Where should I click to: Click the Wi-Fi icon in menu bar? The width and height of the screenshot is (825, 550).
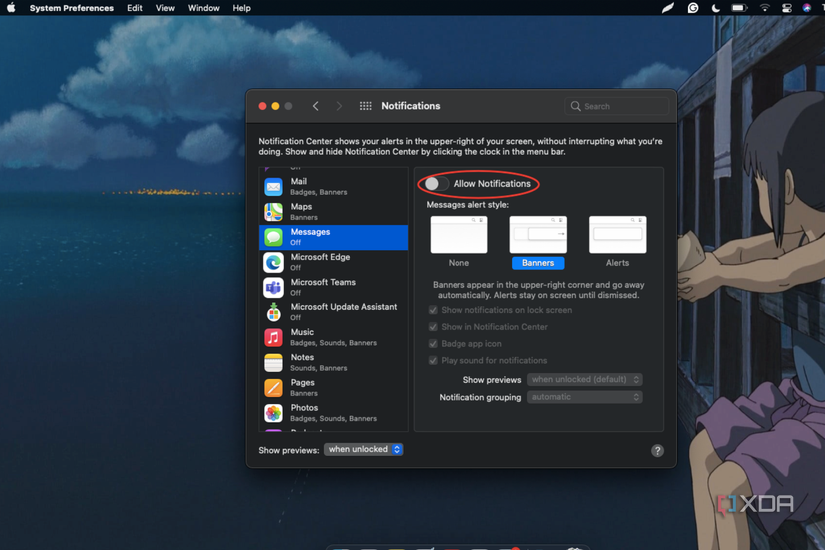pos(764,8)
